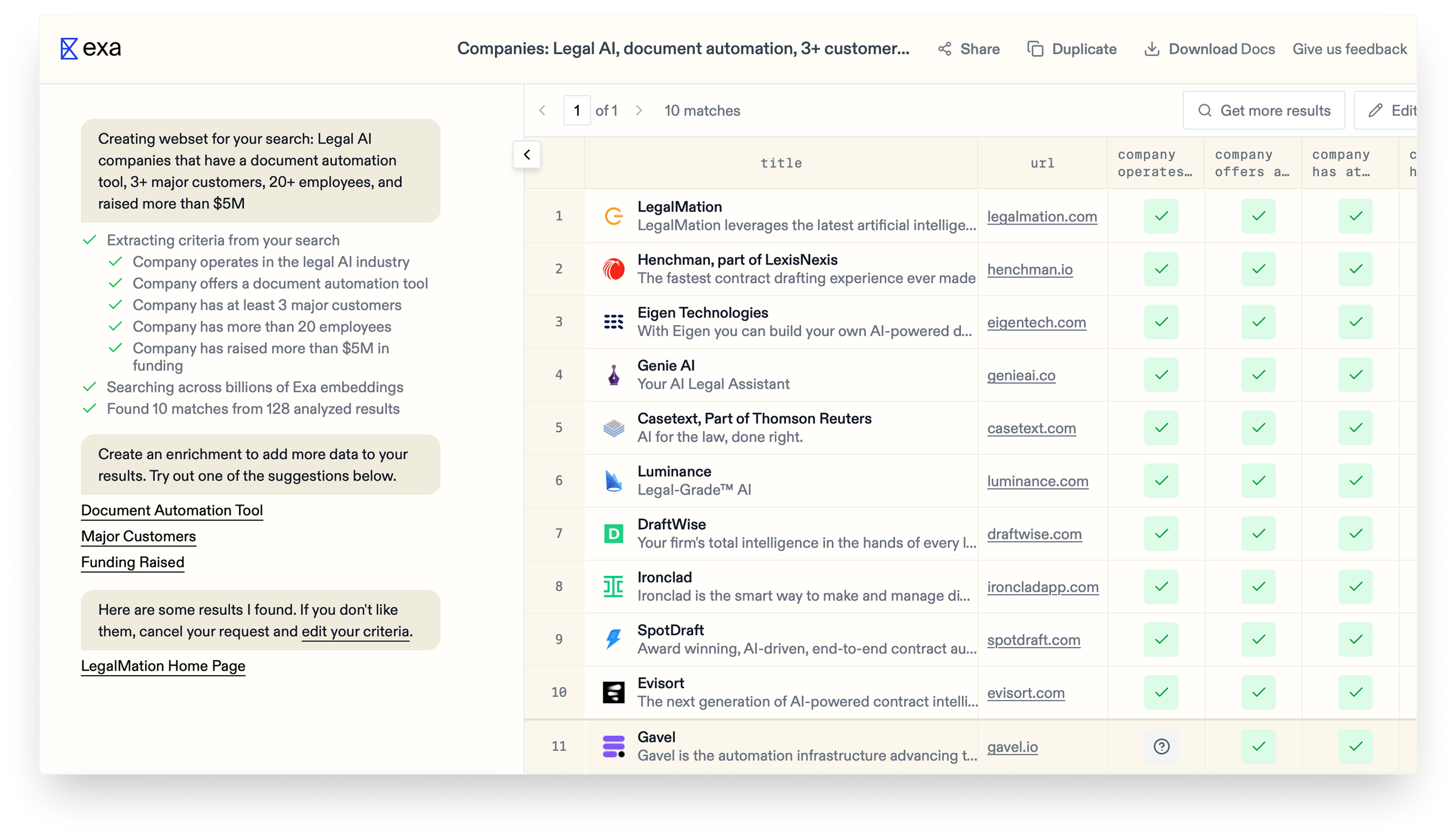Click the LegalMation company logo icon
This screenshot has height=838, width=1456.
pyautogui.click(x=613, y=215)
